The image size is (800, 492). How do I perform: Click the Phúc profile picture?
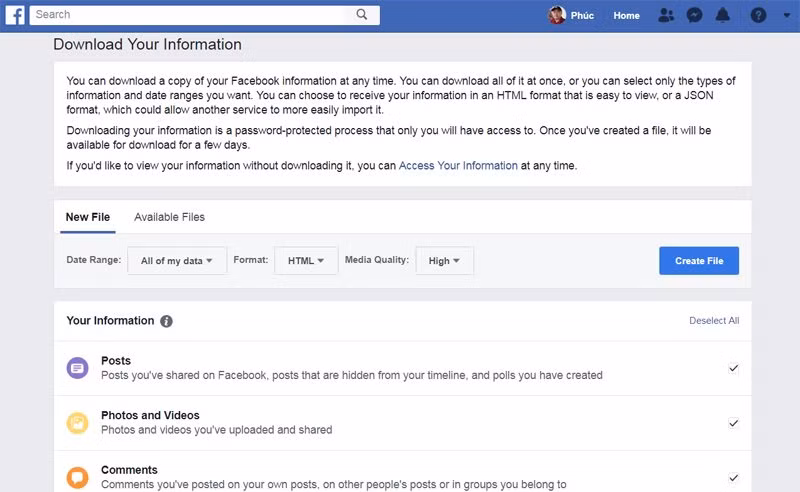tap(557, 15)
